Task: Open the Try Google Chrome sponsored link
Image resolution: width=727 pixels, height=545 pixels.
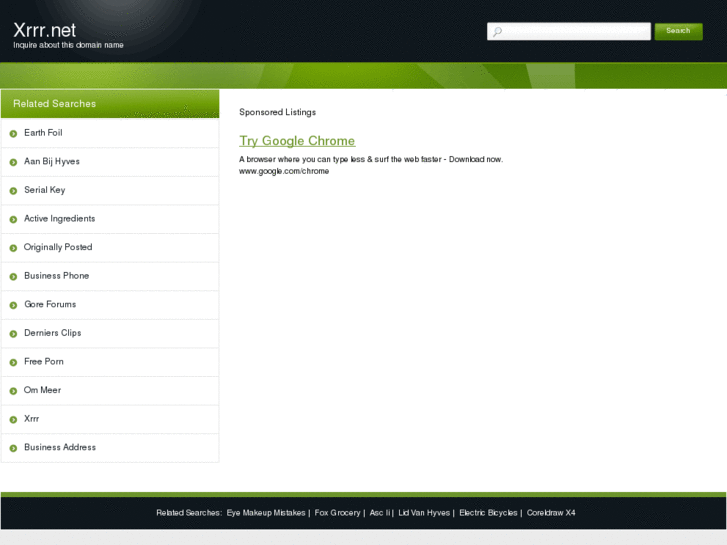Action: pyautogui.click(x=297, y=141)
